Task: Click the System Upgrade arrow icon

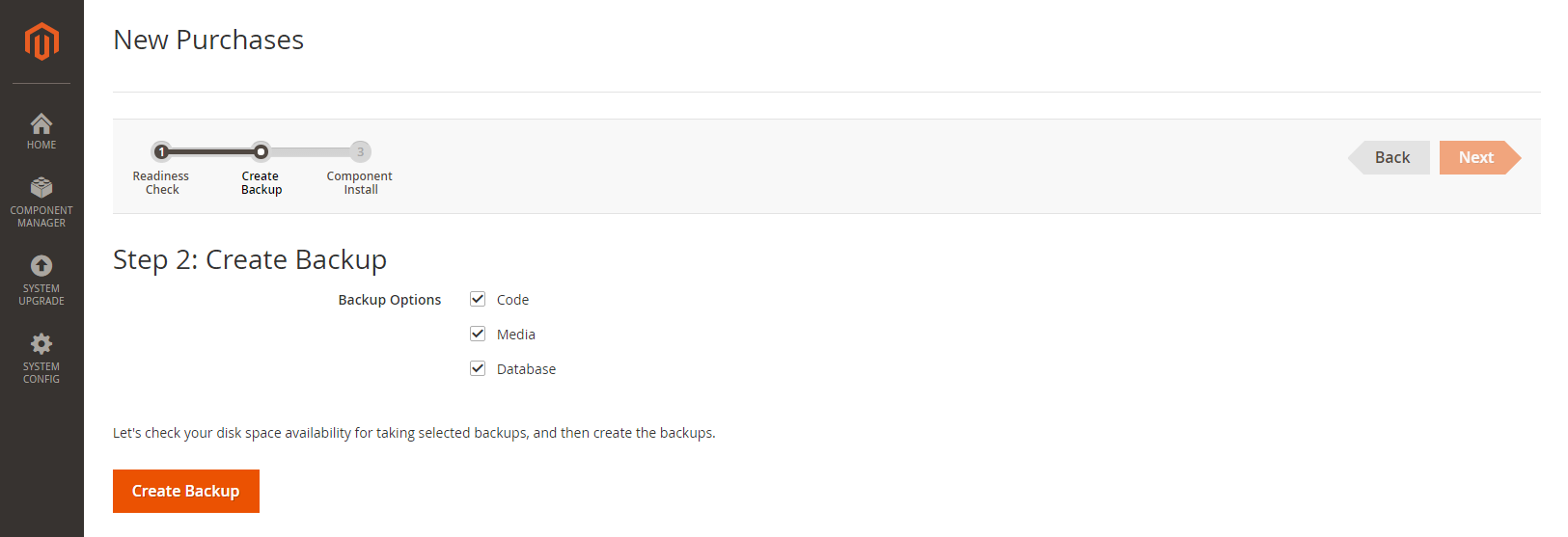Action: point(41,265)
